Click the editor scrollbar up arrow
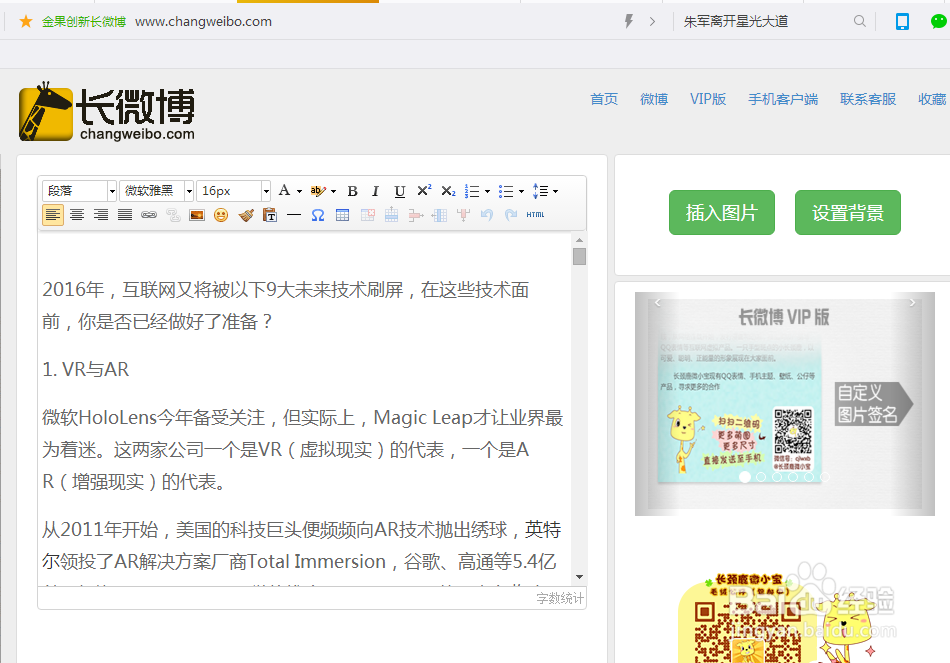 coord(579,241)
